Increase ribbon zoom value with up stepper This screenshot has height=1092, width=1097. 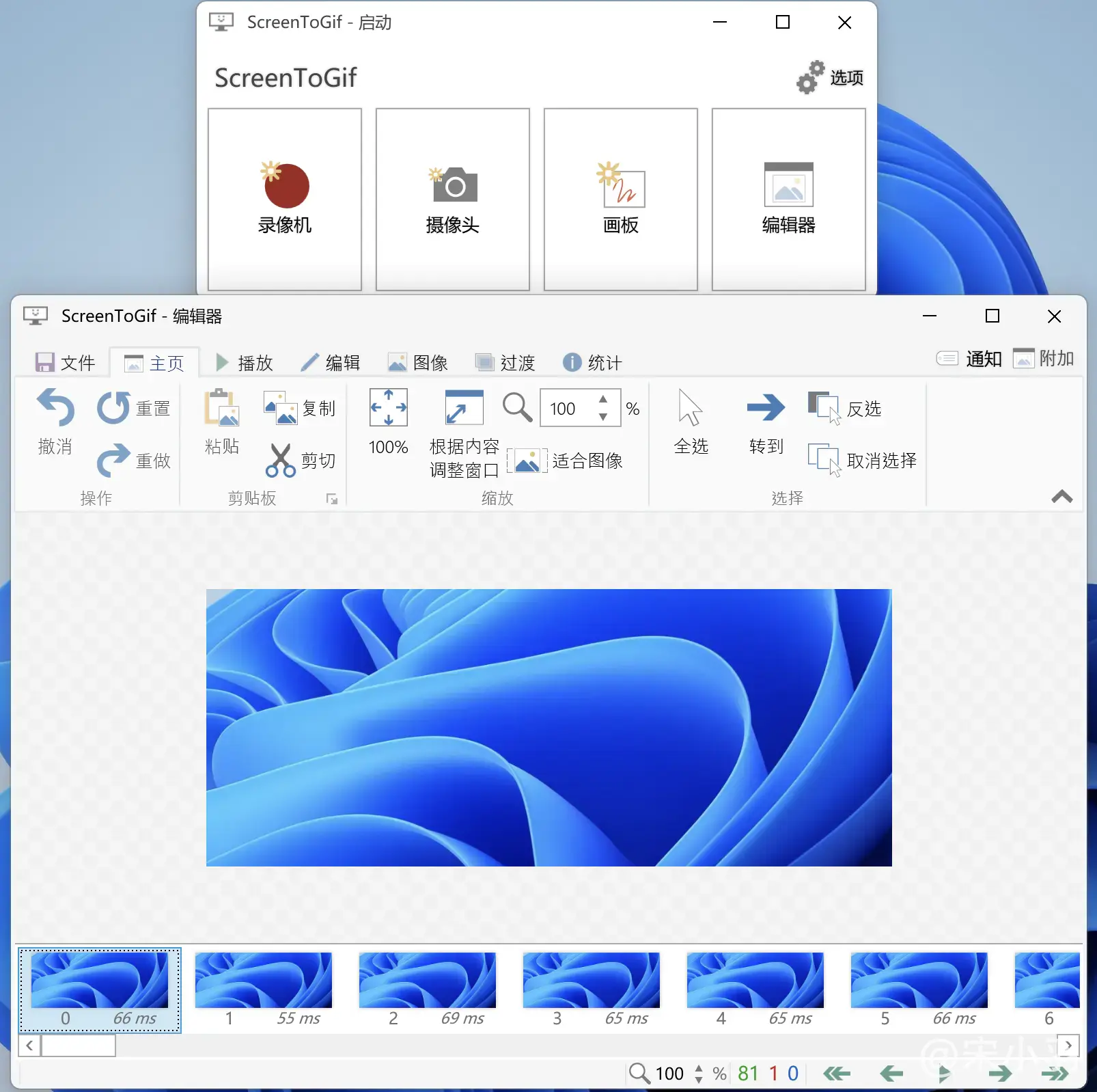(603, 400)
